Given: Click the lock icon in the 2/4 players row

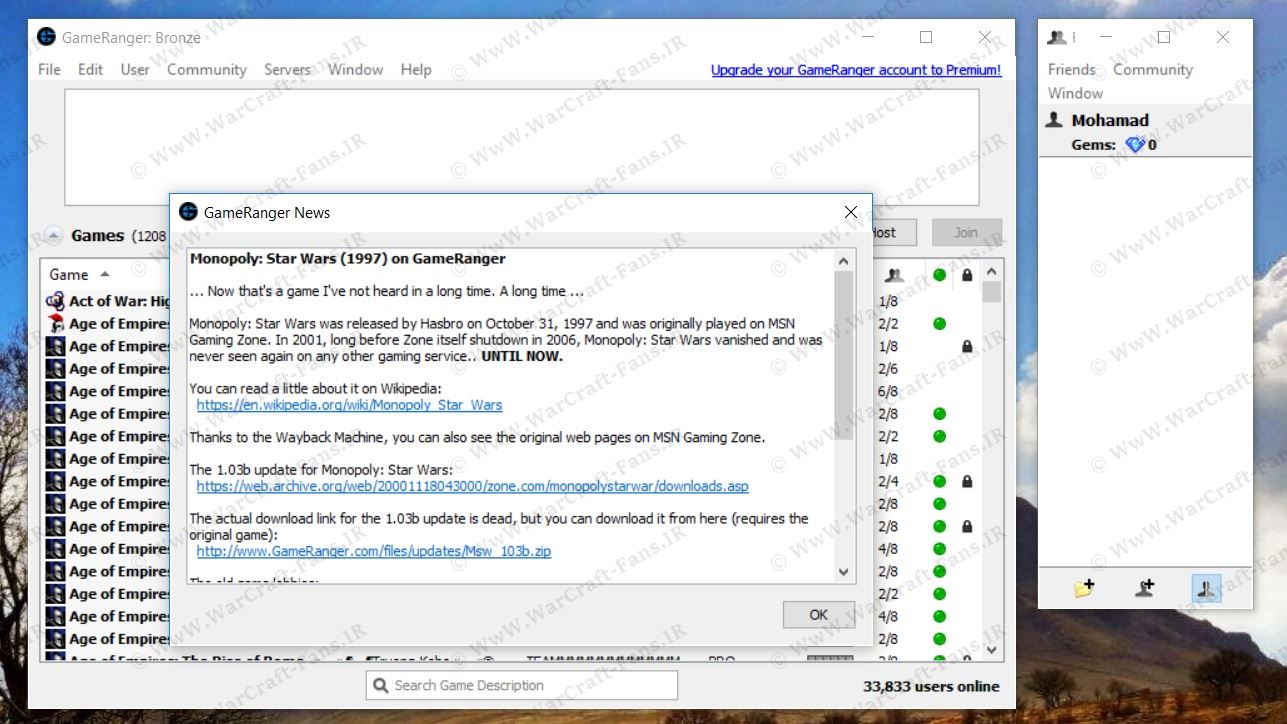Looking at the screenshot, I should (967, 481).
